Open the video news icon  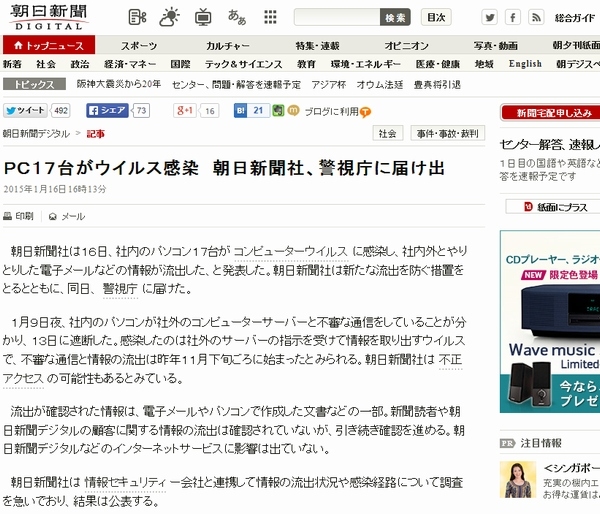pyautogui.click(x=137, y=17)
